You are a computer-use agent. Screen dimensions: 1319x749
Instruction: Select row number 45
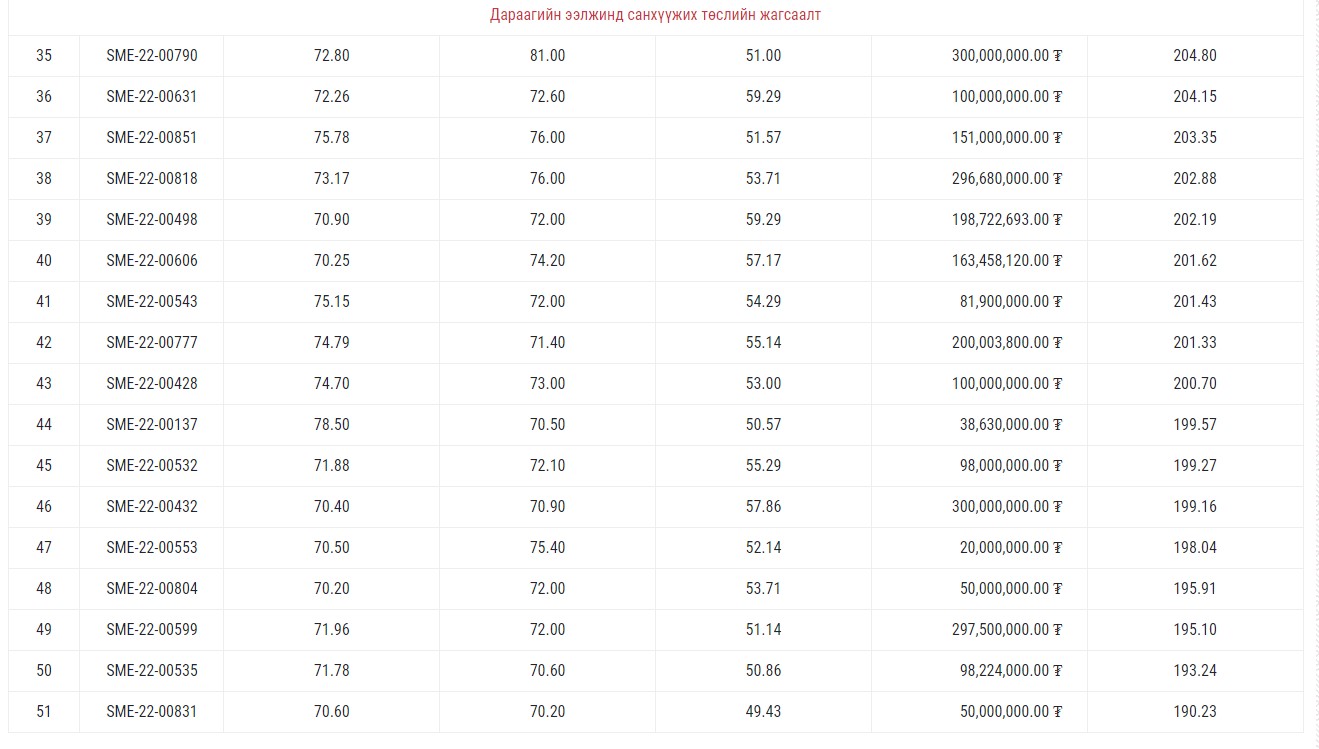pos(44,466)
